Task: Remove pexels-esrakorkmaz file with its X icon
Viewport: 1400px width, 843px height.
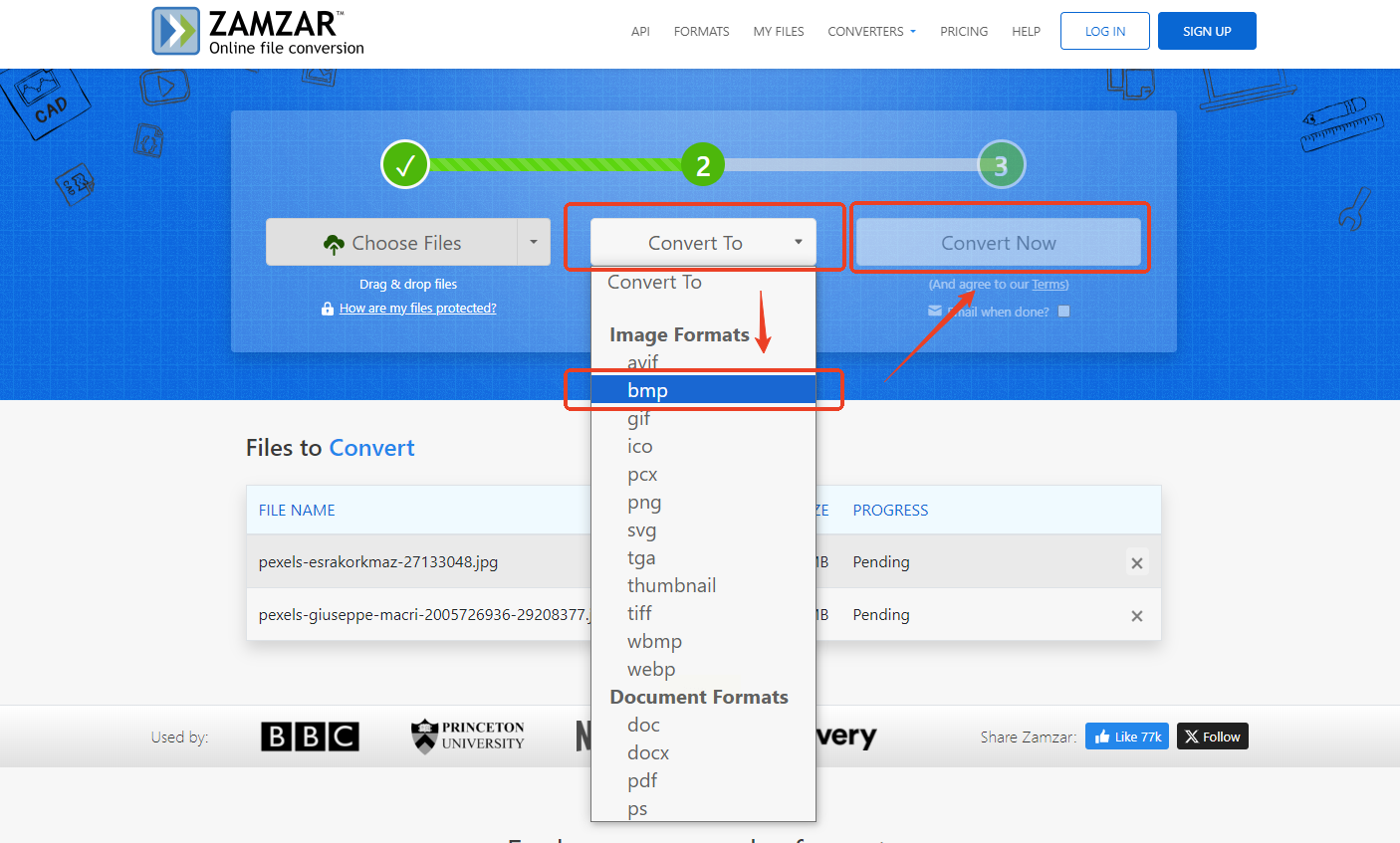Action: pos(1136,563)
